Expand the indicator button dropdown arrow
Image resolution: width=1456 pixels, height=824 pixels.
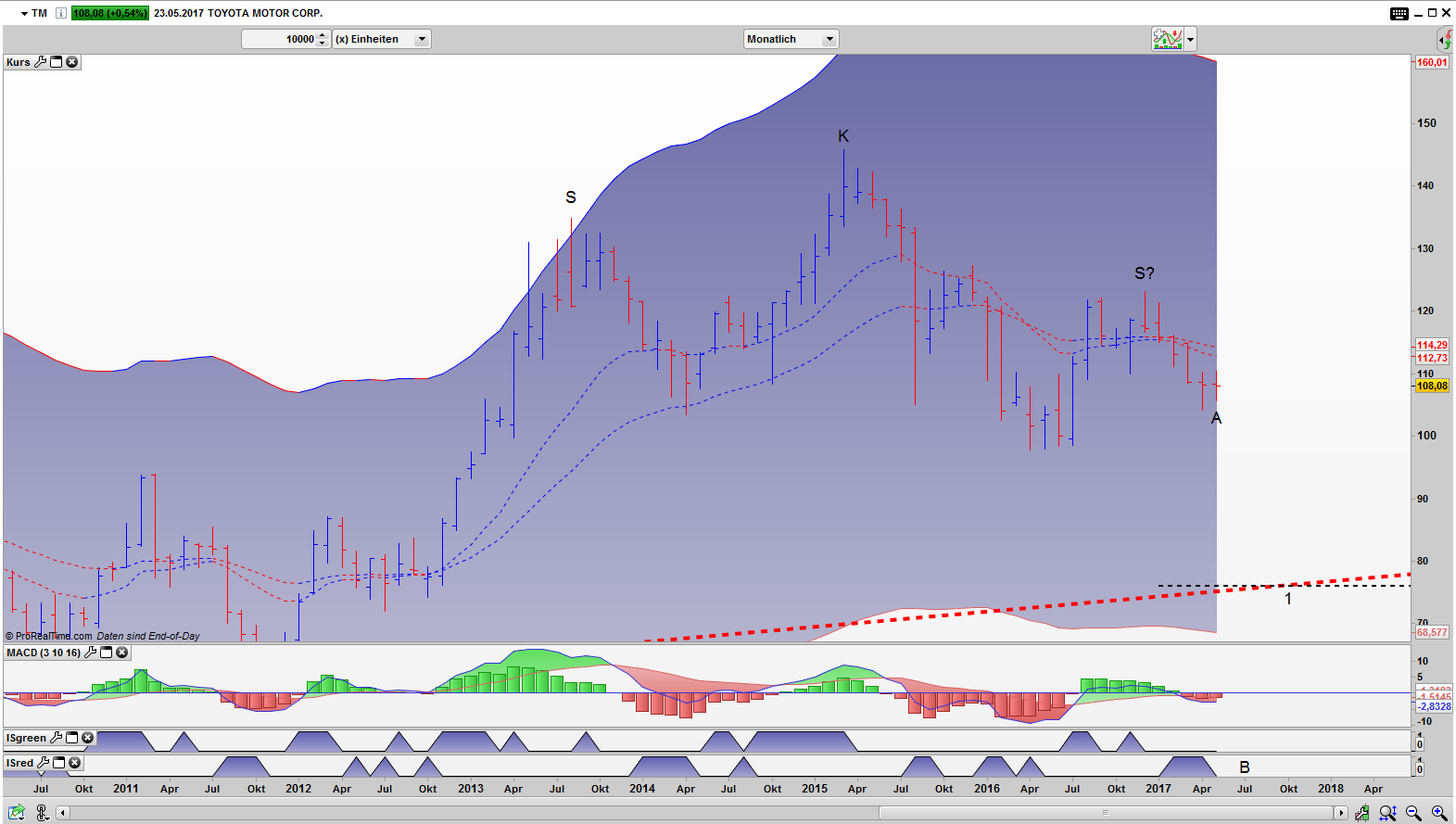(x=1191, y=39)
